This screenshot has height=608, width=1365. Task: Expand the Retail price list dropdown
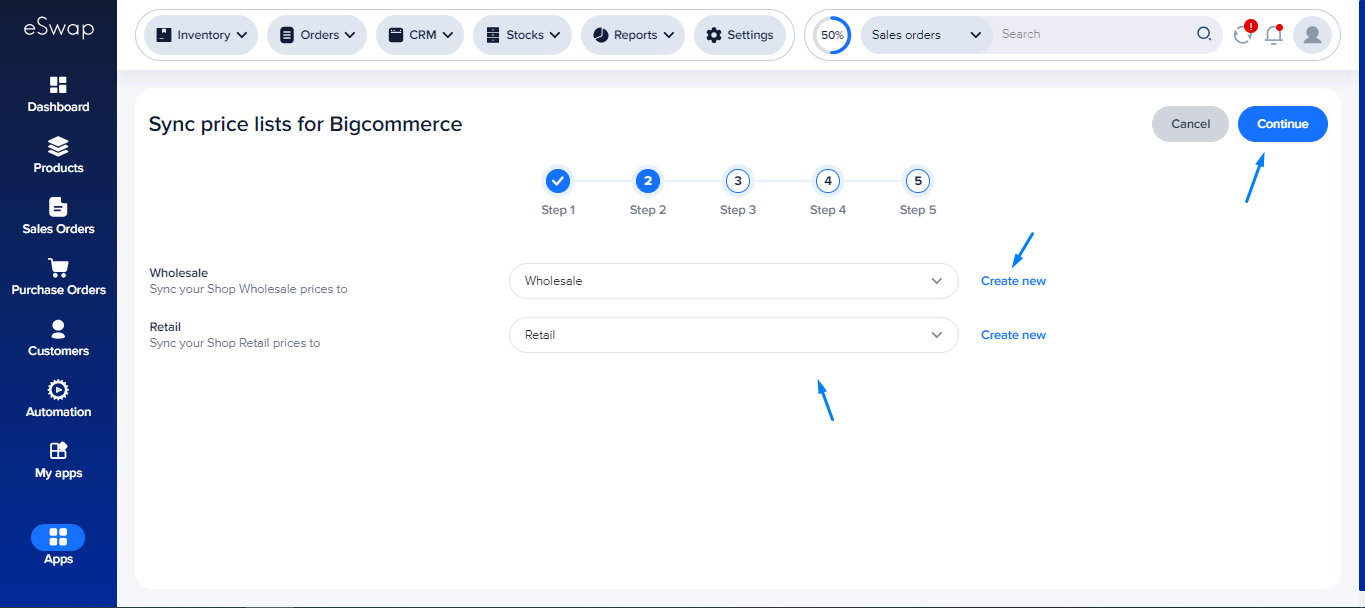click(733, 335)
